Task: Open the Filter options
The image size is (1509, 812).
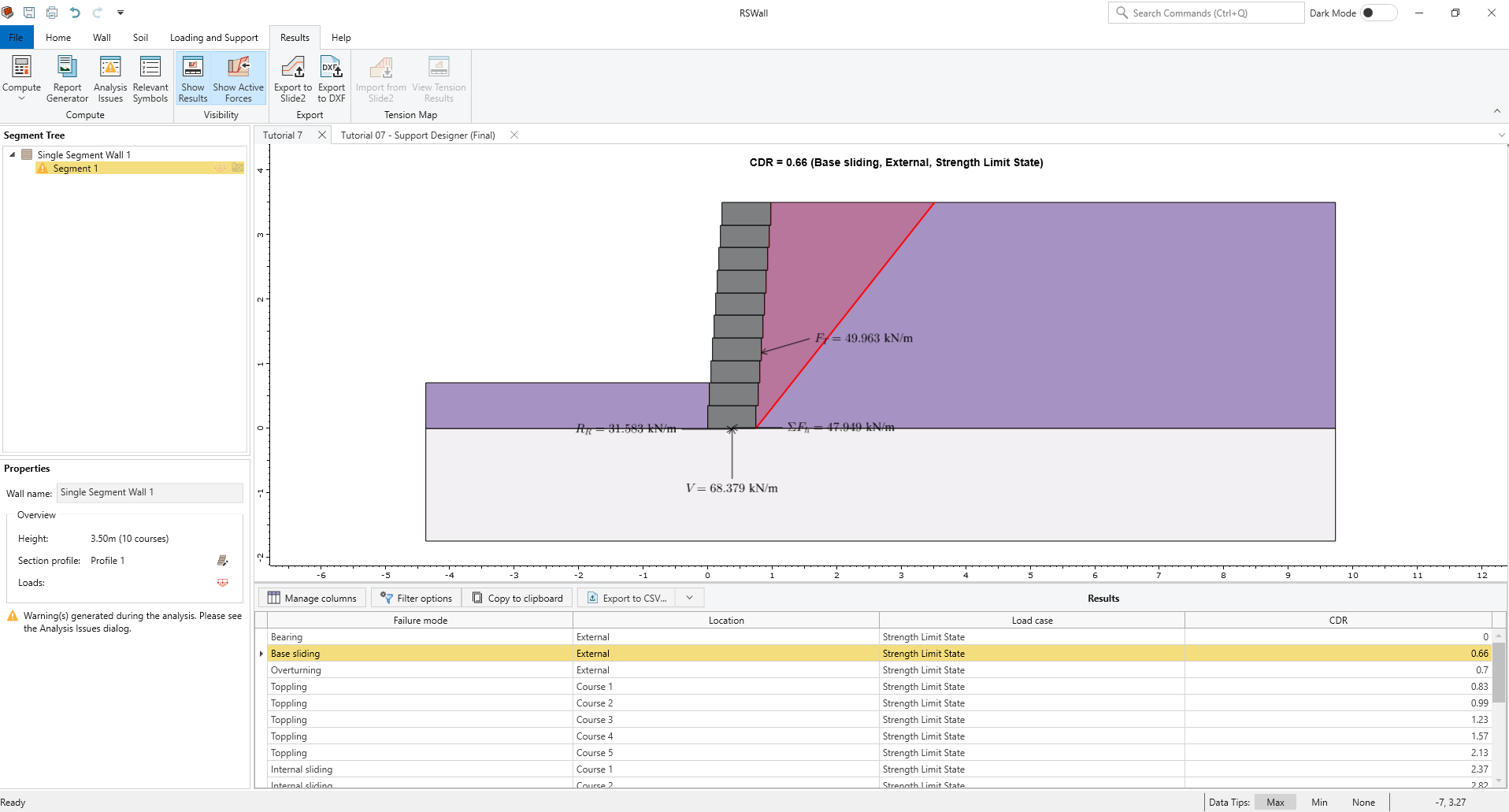Action: [x=417, y=598]
